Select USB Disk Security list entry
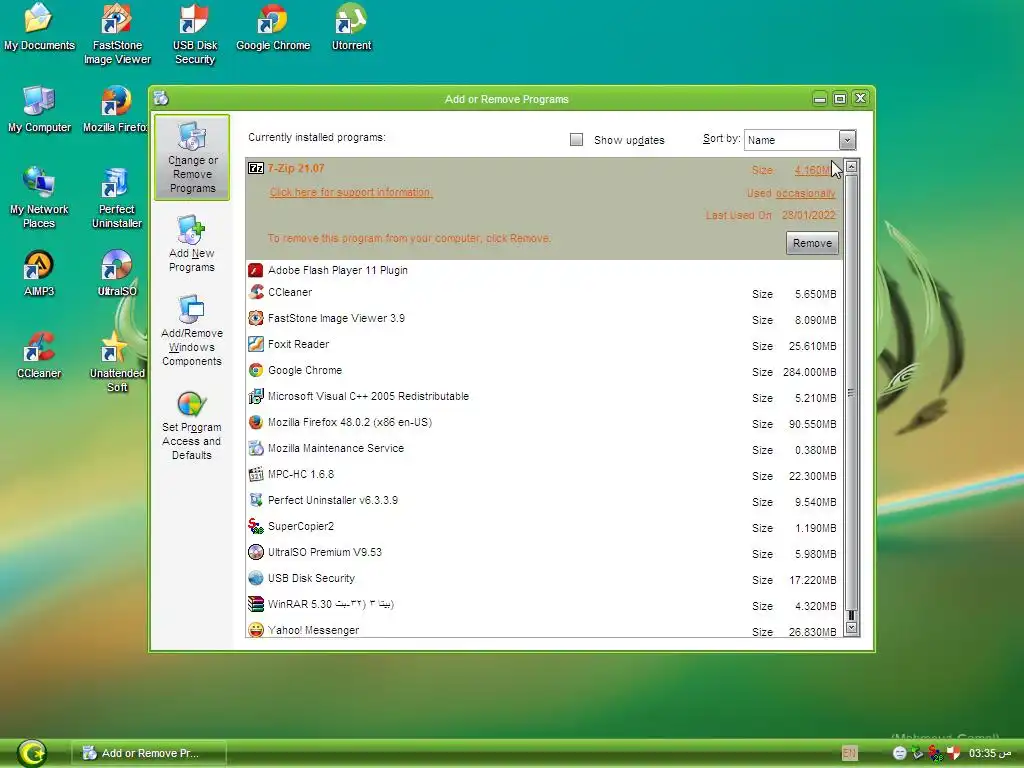 545,579
